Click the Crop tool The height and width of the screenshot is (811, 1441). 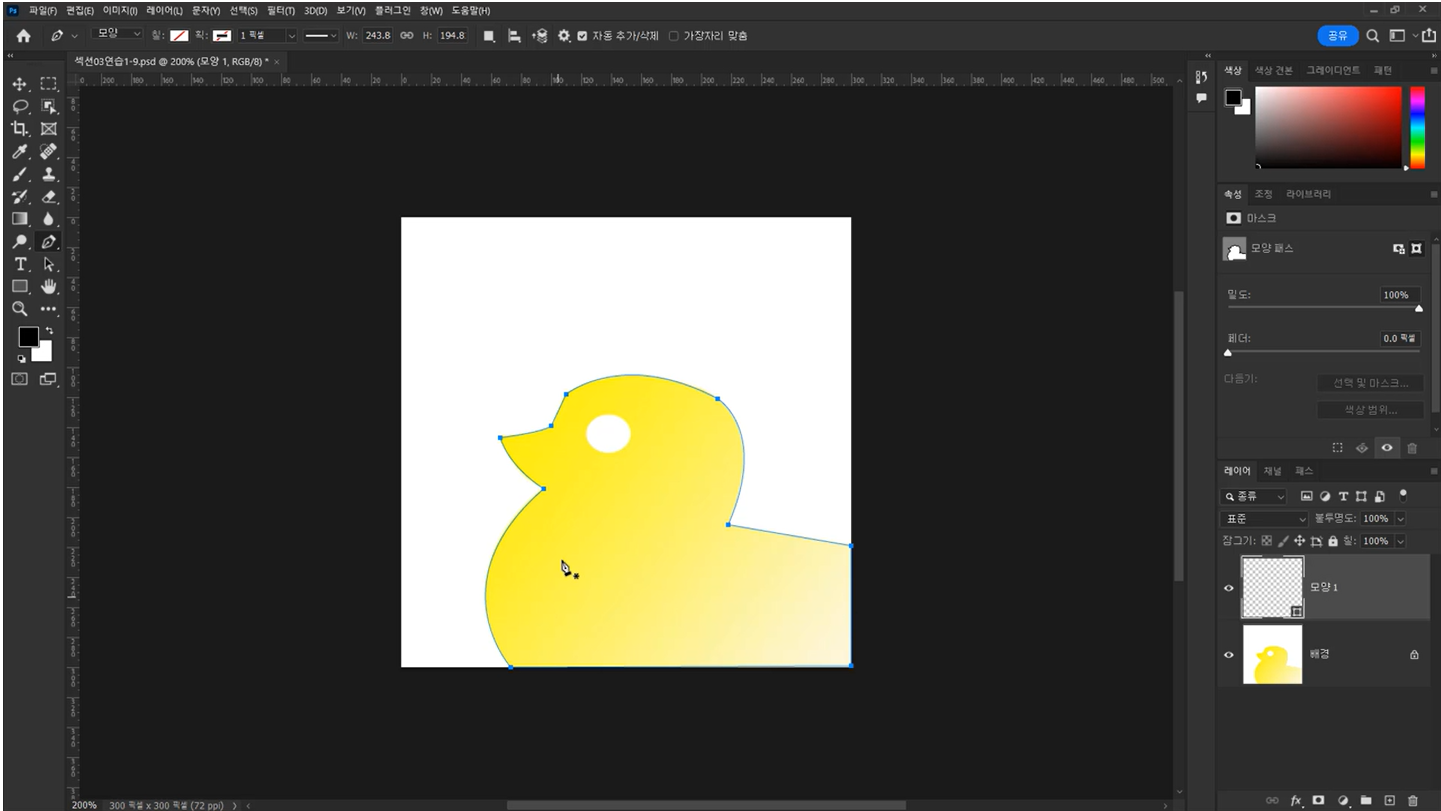pyautogui.click(x=20, y=129)
